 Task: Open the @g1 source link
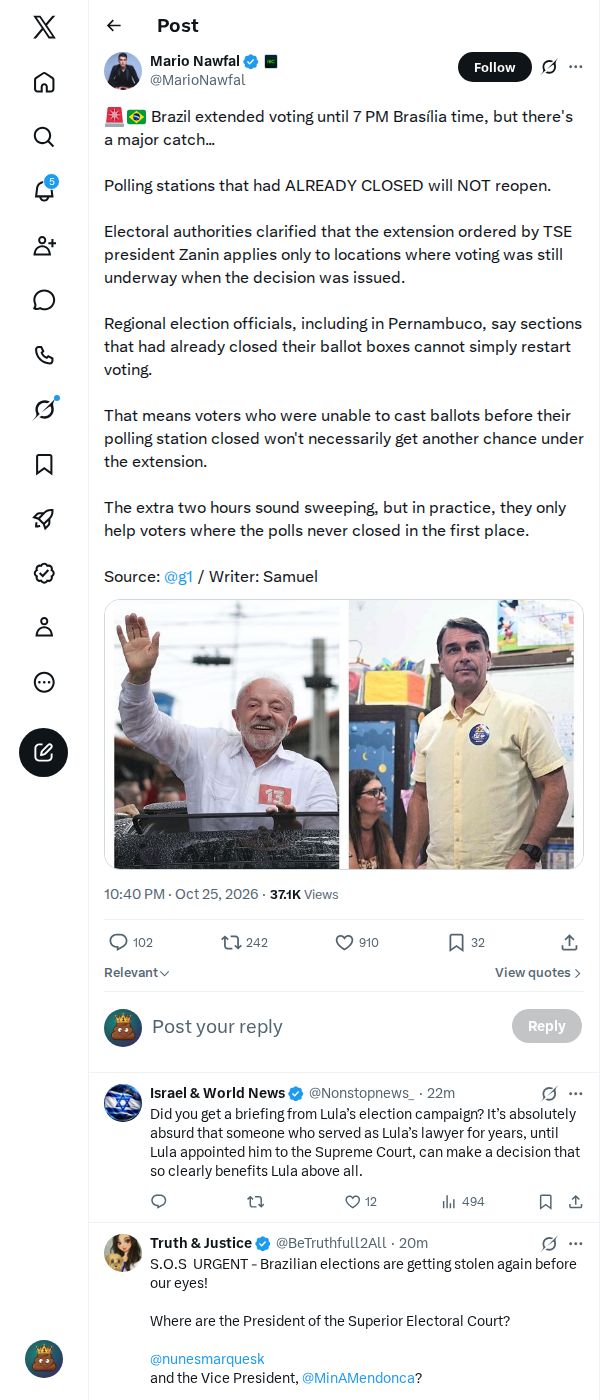tap(178, 576)
